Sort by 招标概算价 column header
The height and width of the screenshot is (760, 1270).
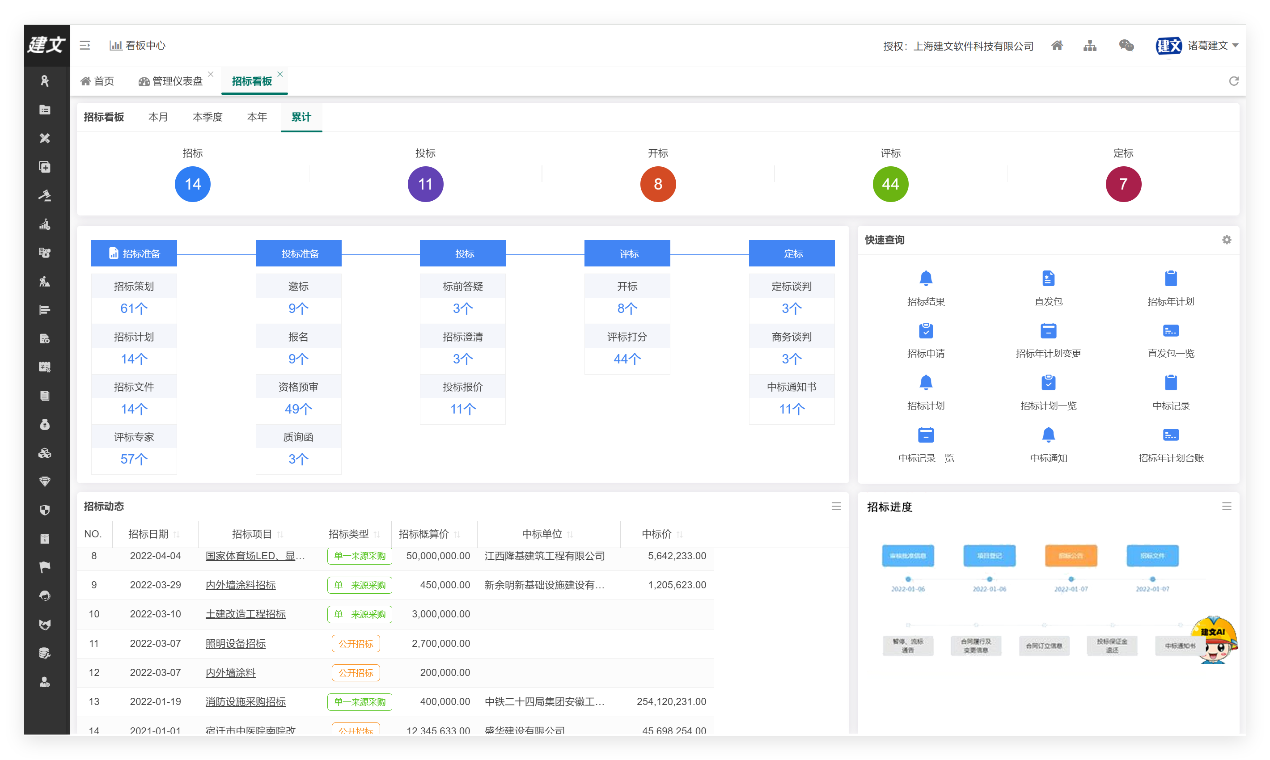[x=430, y=534]
